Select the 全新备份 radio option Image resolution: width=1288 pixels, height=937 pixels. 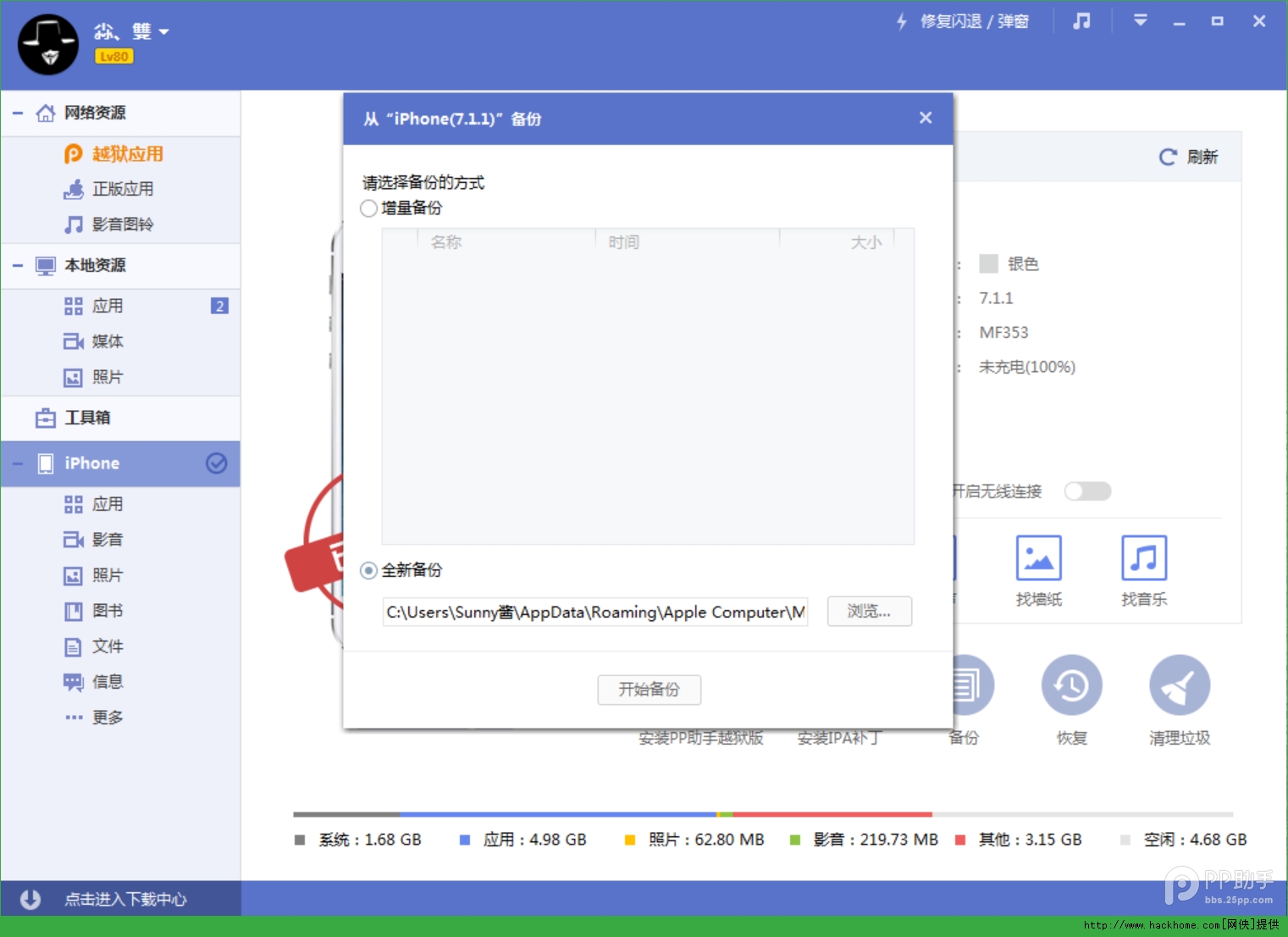(369, 571)
